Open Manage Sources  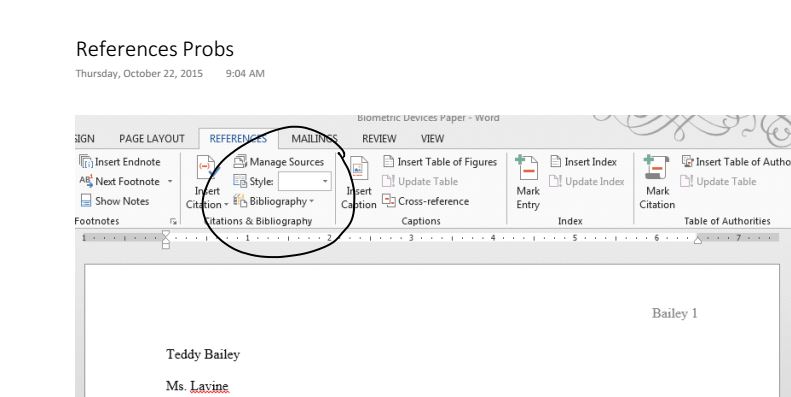(278, 161)
